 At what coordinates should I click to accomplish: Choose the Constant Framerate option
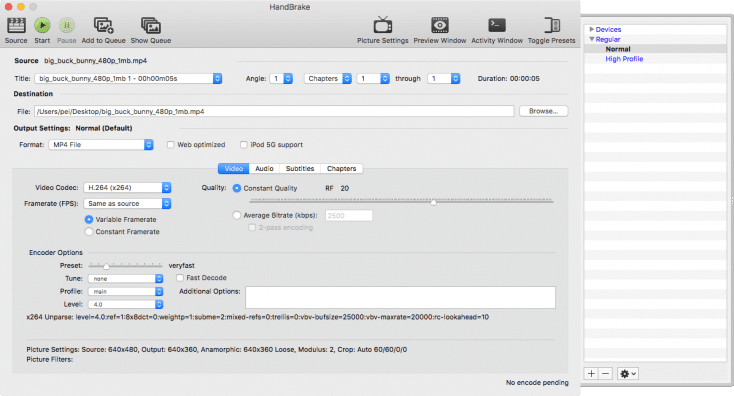coord(88,232)
